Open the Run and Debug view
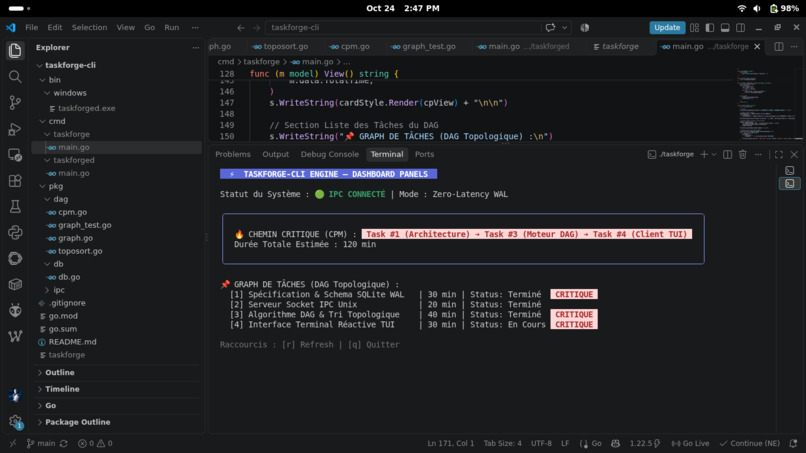806x453 pixels. coord(15,129)
